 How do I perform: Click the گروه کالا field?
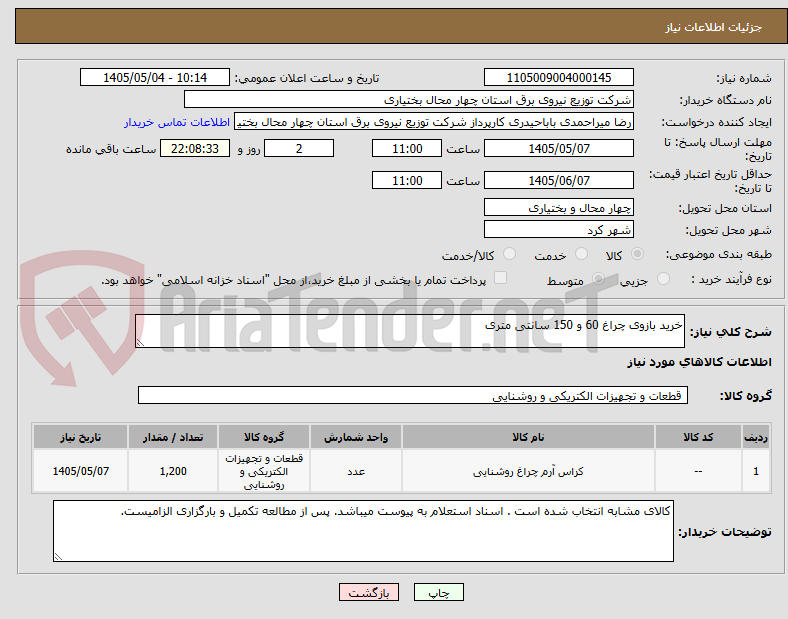point(413,395)
